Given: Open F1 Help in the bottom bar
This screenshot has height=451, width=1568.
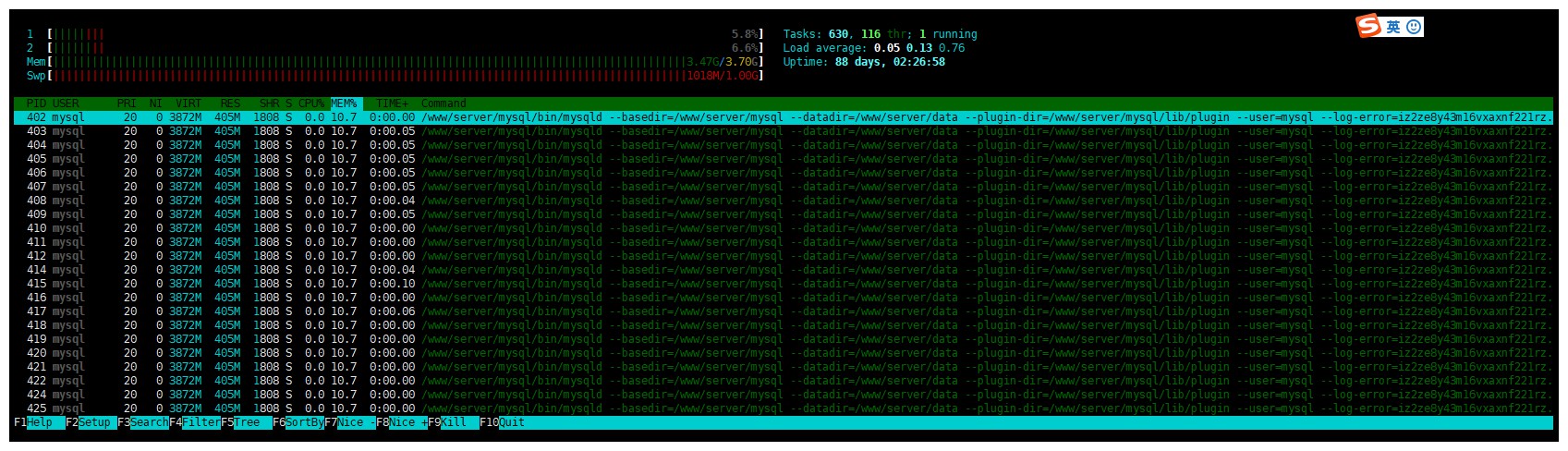Looking at the screenshot, I should tap(33, 422).
